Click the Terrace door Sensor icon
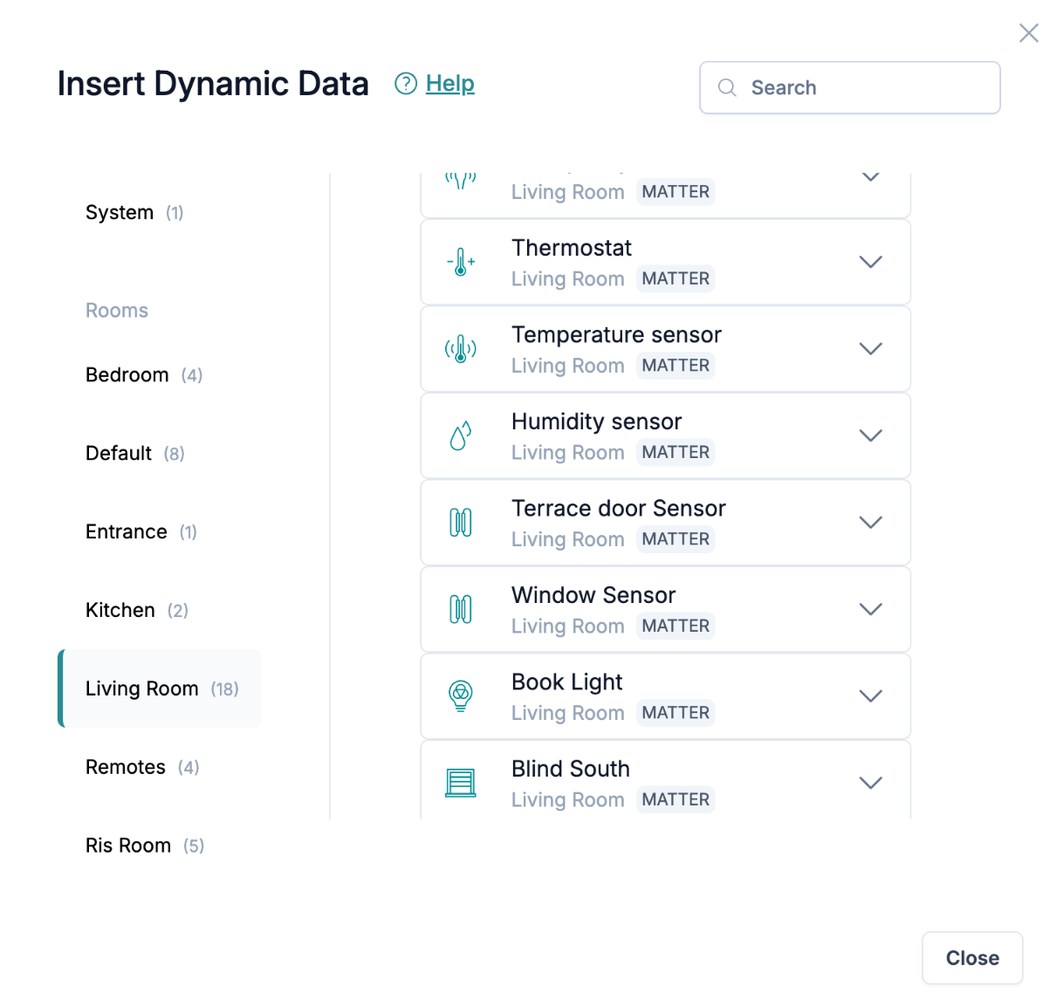Viewport: 1056px width, 1000px height. point(460,523)
